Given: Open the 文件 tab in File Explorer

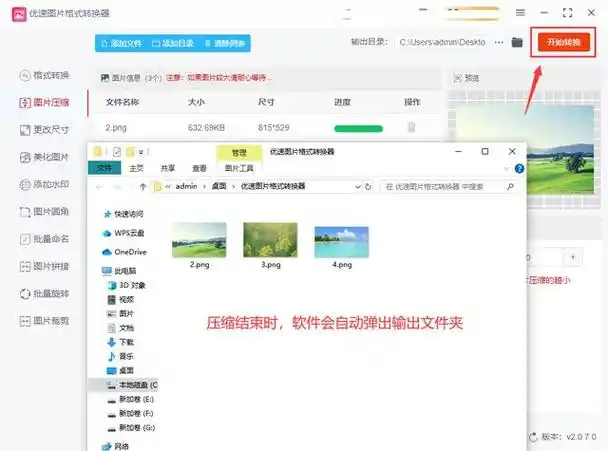Looking at the screenshot, I should coord(104,168).
